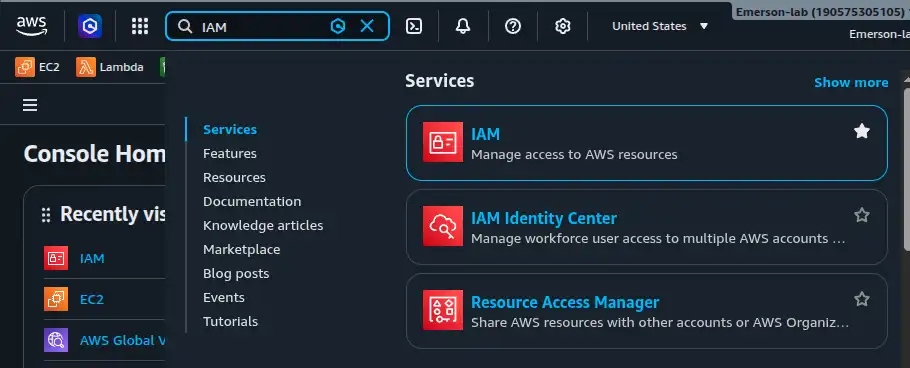This screenshot has width=910, height=368.
Task: Open the services grid menu icon
Action: tap(140, 26)
